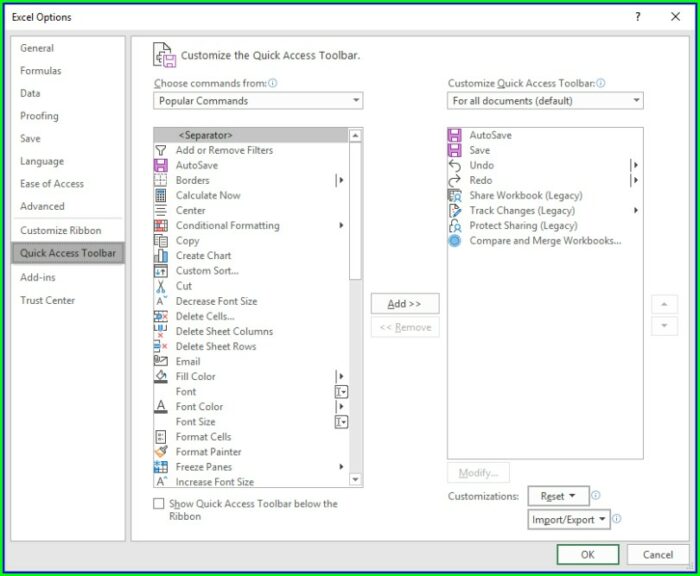
Task: Click the Create Chart icon
Action: click(160, 256)
